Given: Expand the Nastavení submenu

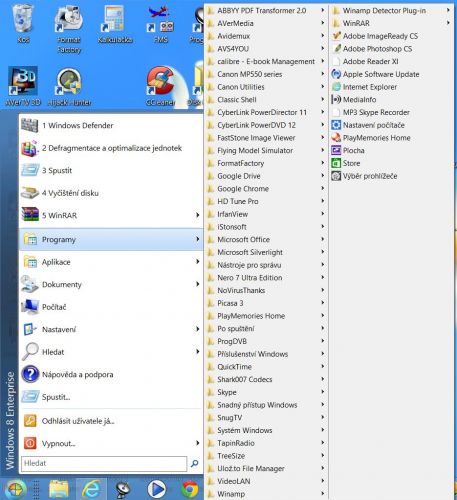Looking at the screenshot, I should pos(111,329).
